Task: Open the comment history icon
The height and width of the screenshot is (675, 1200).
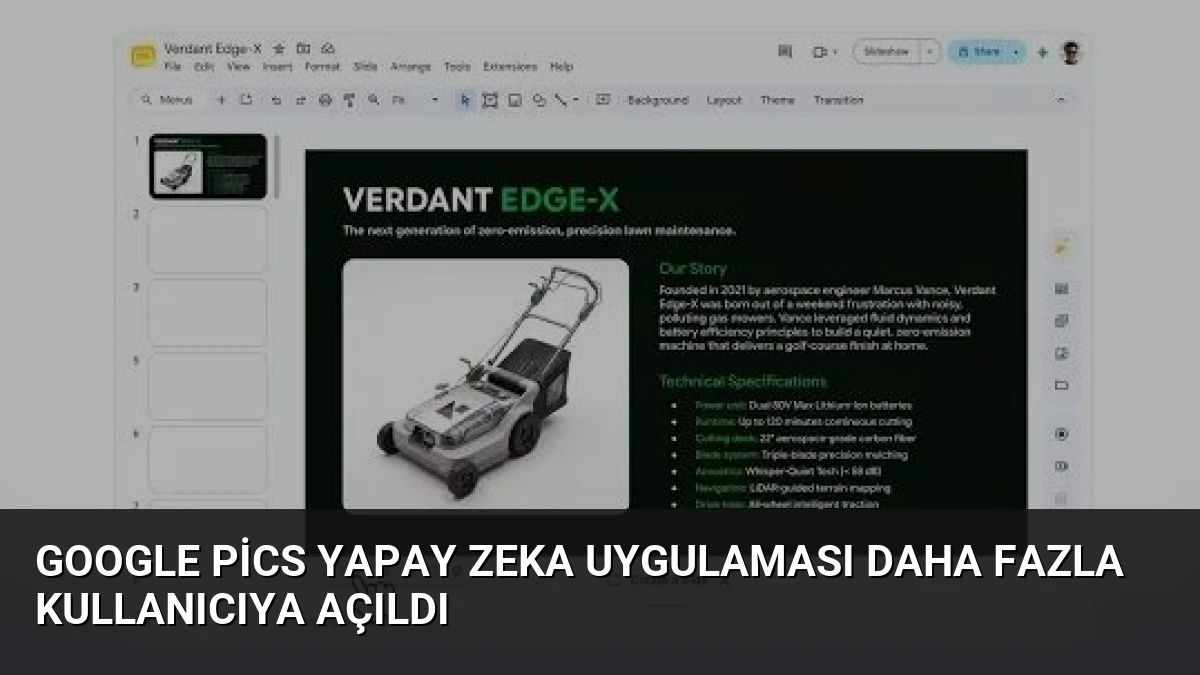Action: click(x=785, y=52)
